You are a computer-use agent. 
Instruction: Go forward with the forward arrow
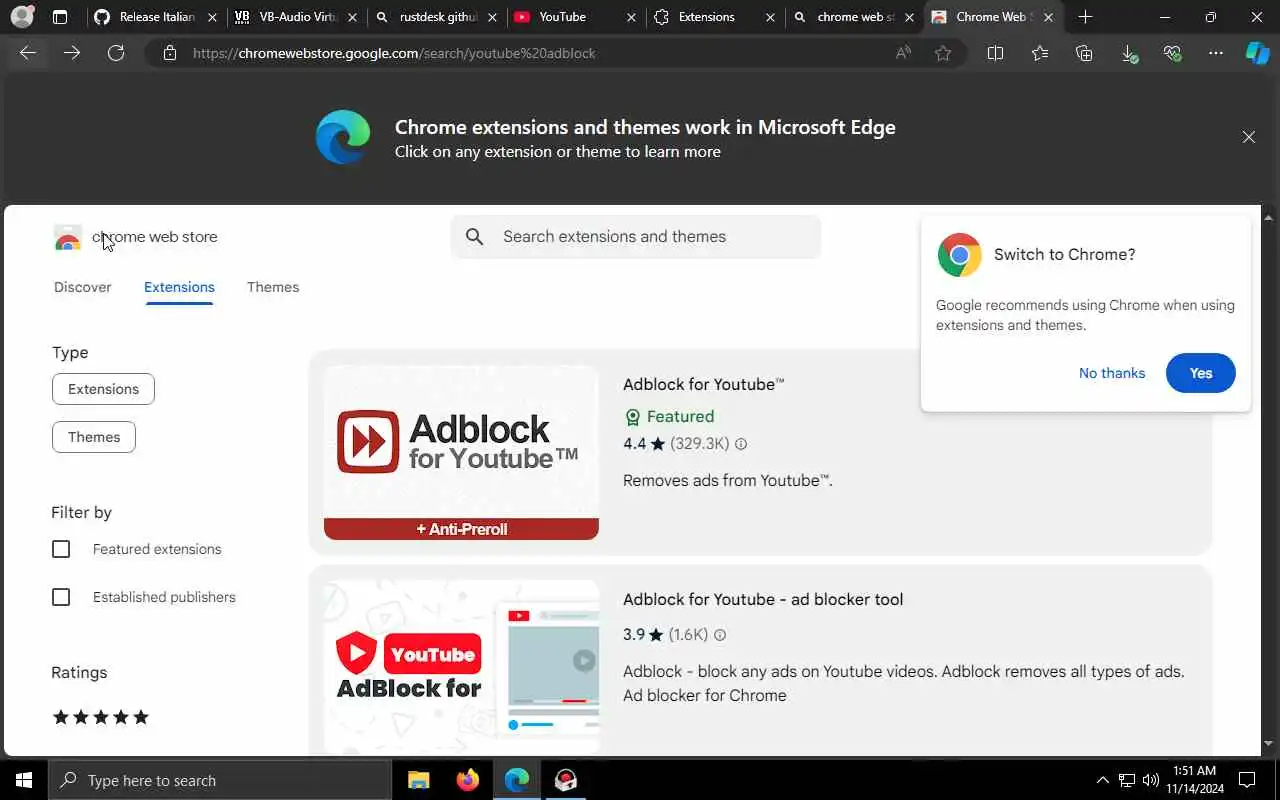pyautogui.click(x=72, y=53)
